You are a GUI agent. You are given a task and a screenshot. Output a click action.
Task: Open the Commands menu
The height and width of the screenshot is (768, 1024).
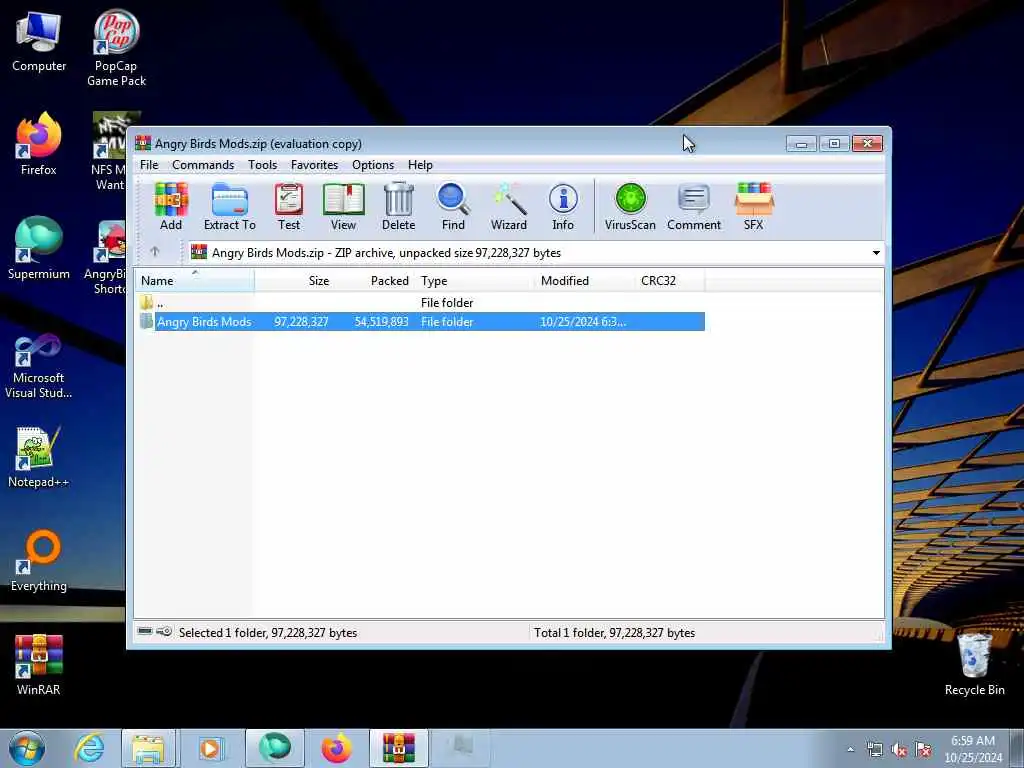tap(203, 165)
